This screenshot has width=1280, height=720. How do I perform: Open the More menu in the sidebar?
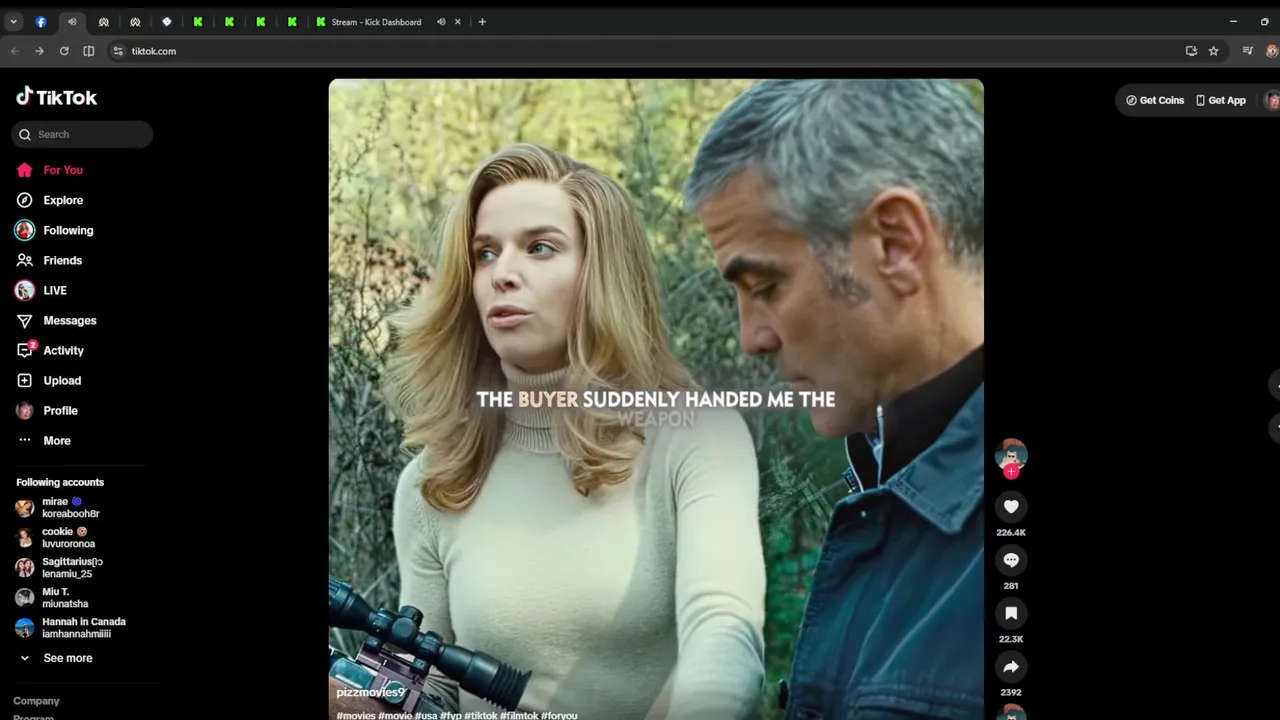click(x=45, y=440)
